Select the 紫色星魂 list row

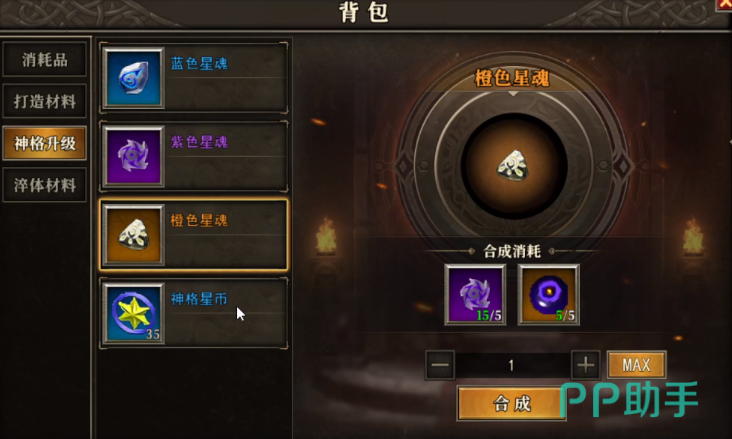pos(194,156)
